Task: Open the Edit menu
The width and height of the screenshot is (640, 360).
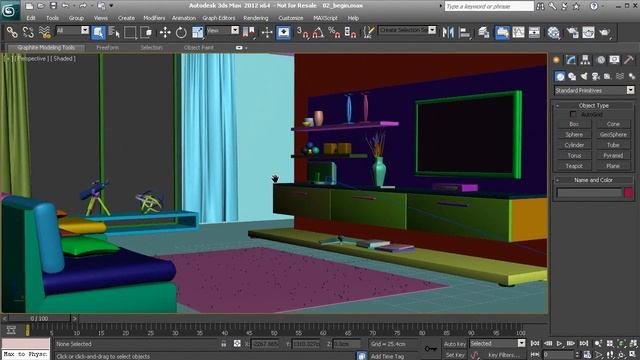Action: pyautogui.click(x=31, y=18)
